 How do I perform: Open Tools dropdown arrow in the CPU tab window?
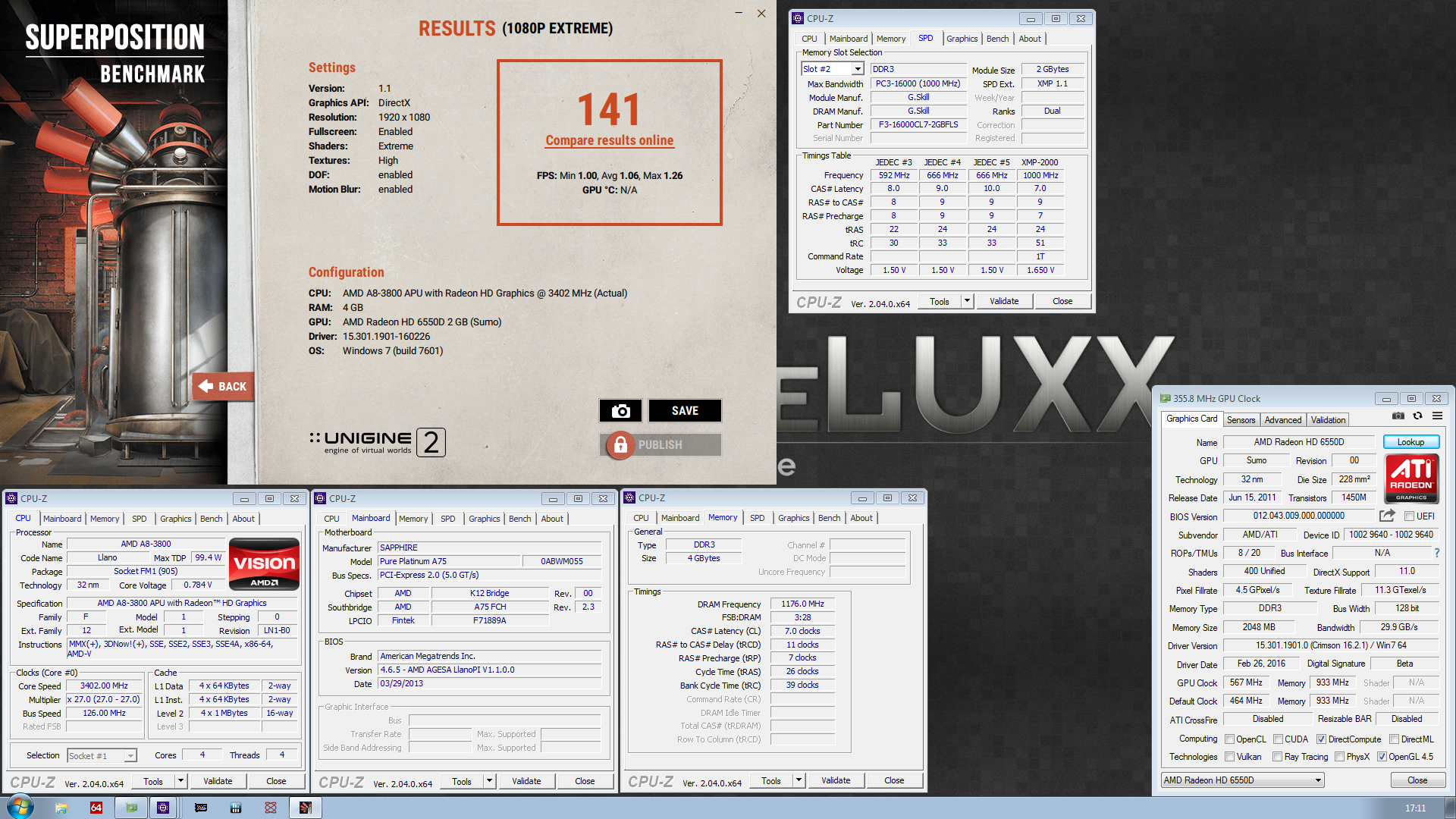point(180,781)
